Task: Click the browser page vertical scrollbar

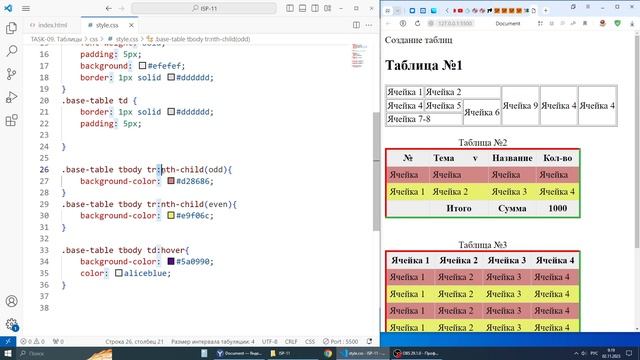Action: point(637,141)
